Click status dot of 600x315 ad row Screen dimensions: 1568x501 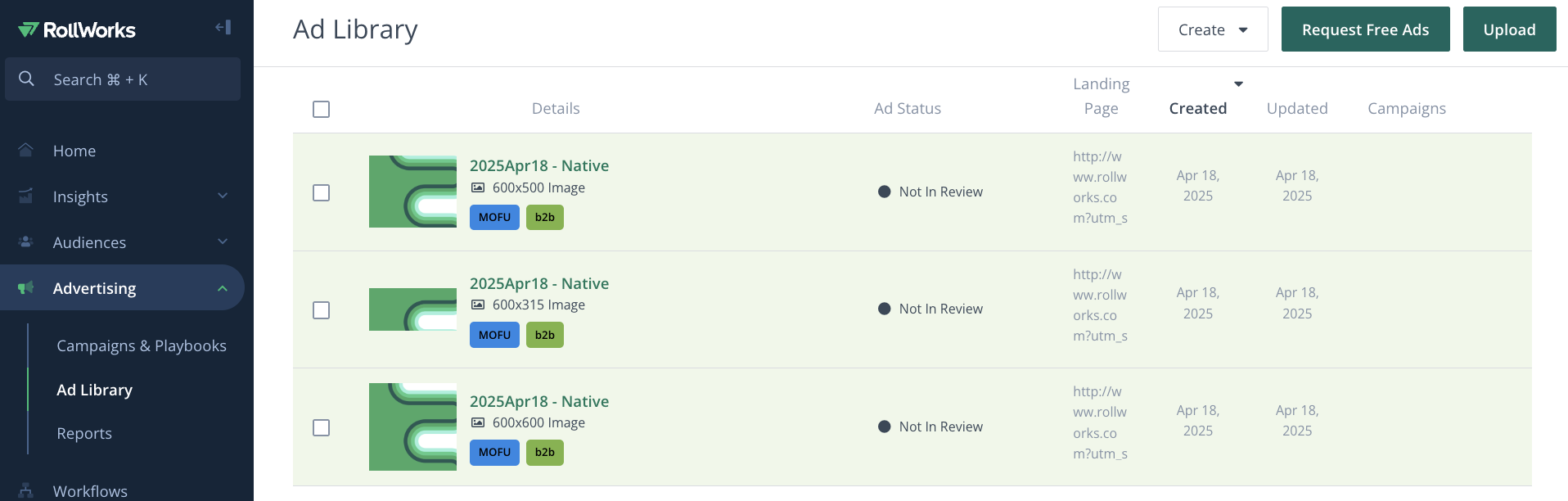pos(884,309)
